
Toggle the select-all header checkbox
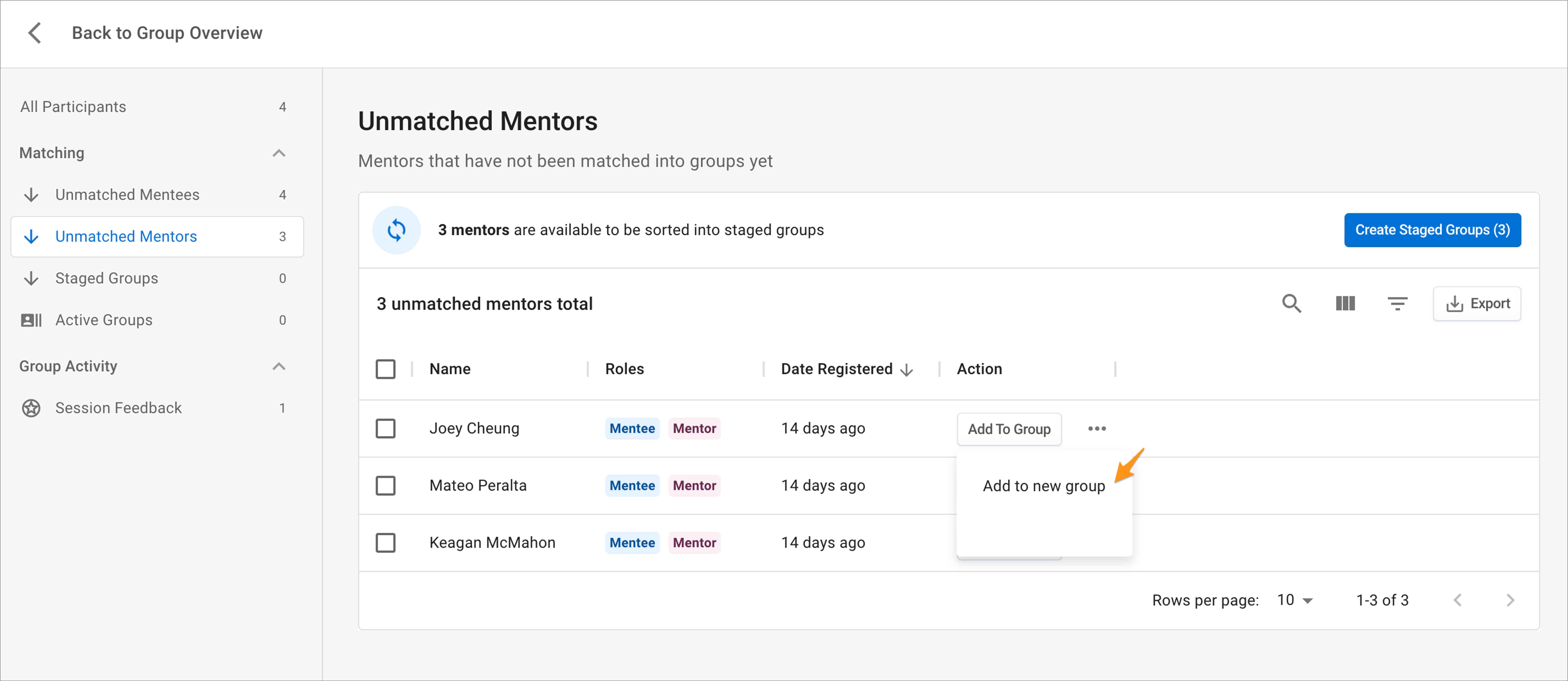[385, 369]
